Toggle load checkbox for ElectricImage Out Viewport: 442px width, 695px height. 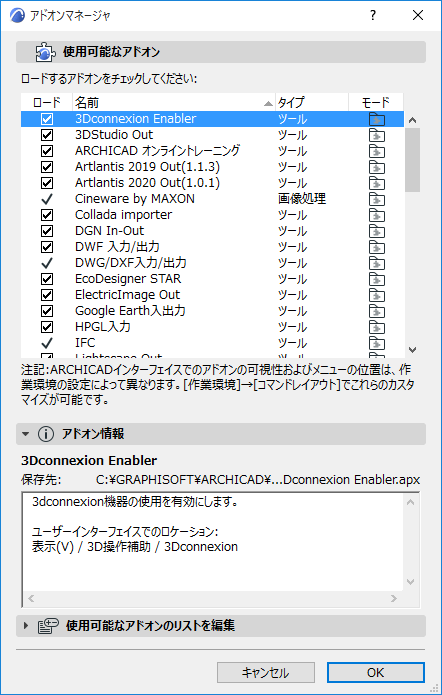47,295
